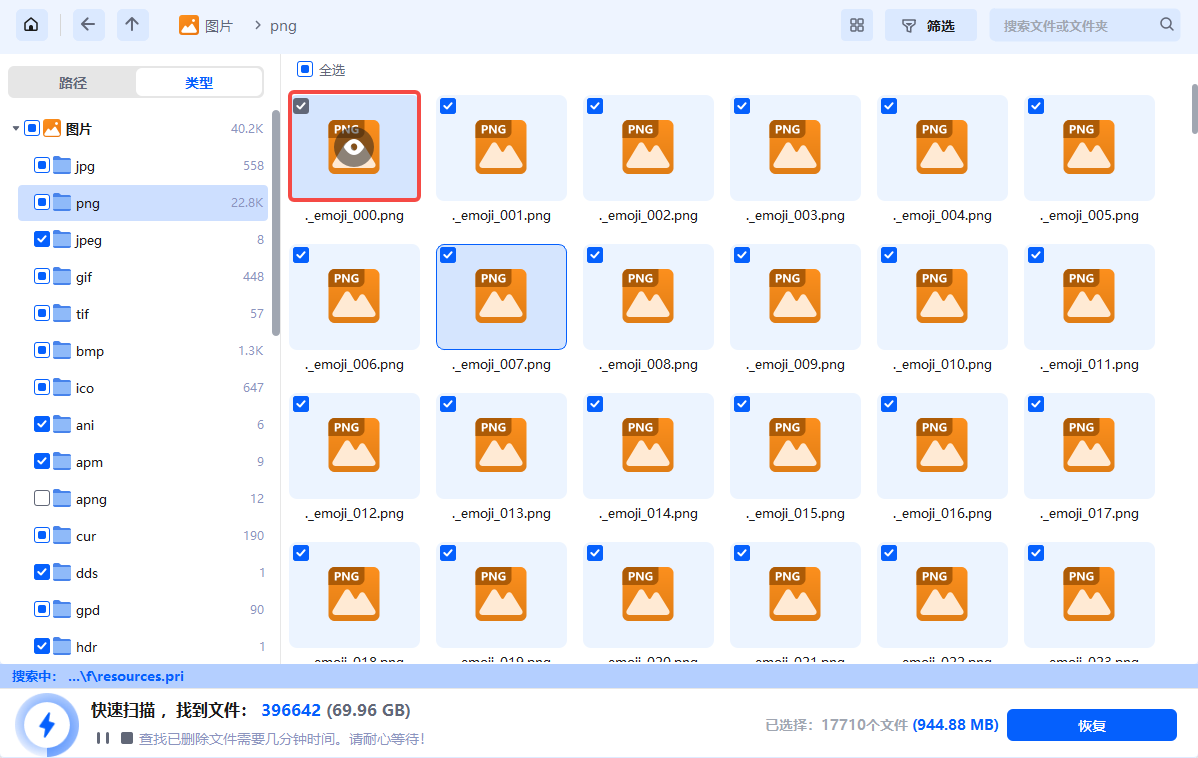
Task: Toggle the jpeg folder checkbox
Action: [42, 239]
